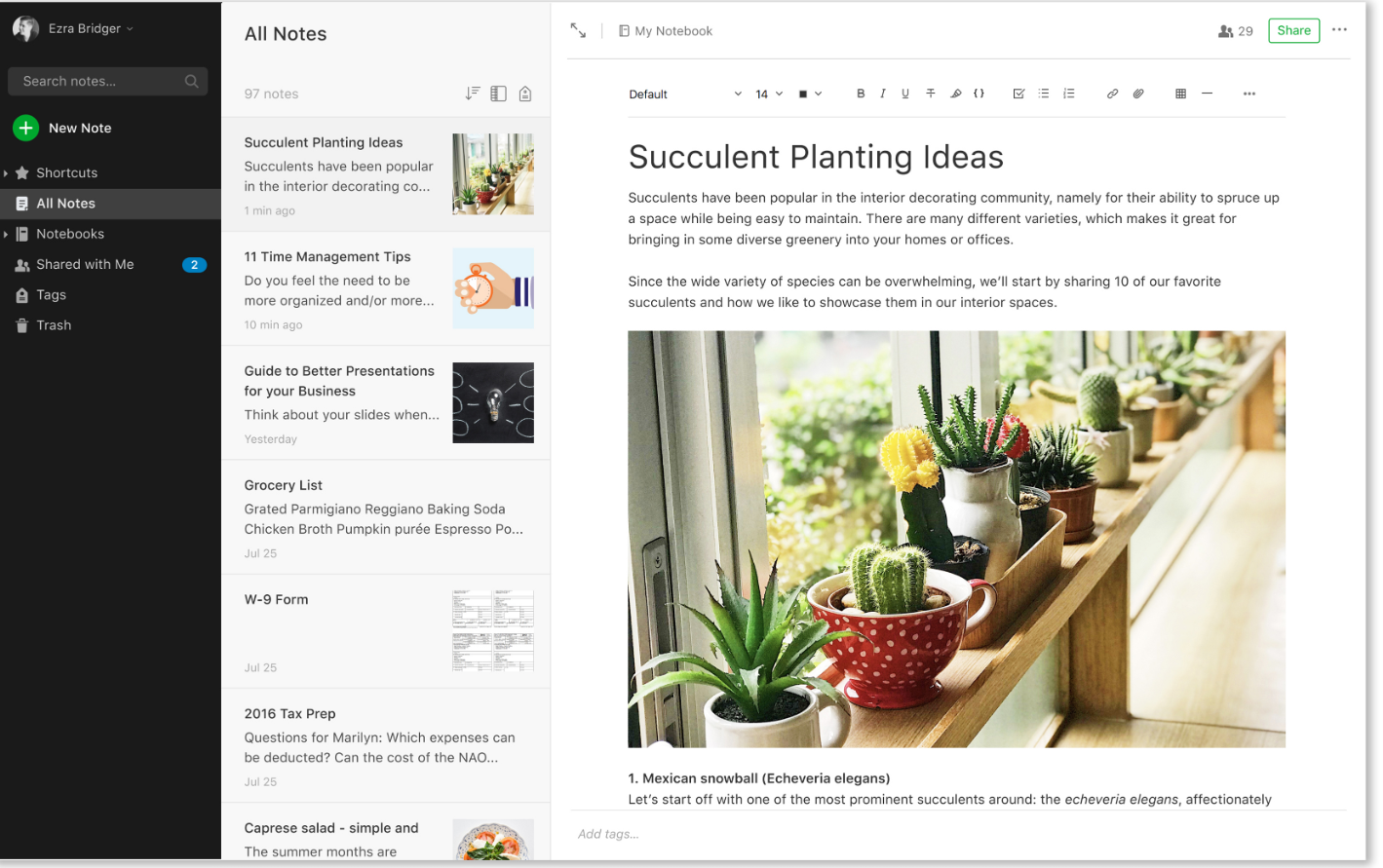
Task: Click the large succulent photo in the note
Action: pos(956,540)
